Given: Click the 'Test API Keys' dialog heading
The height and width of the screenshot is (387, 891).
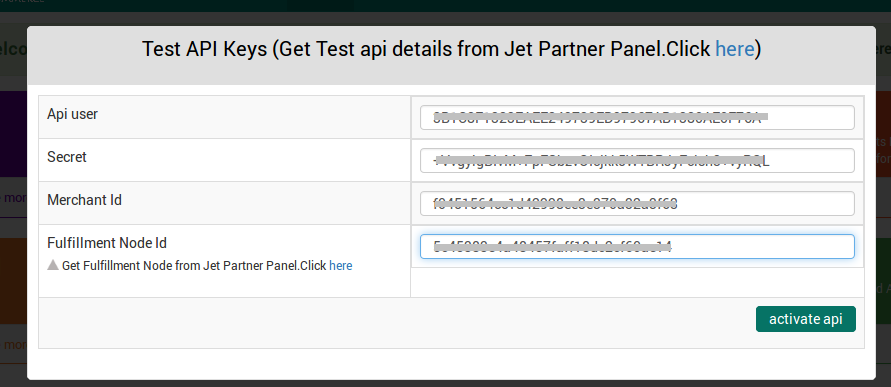Looking at the screenshot, I should (204, 49).
